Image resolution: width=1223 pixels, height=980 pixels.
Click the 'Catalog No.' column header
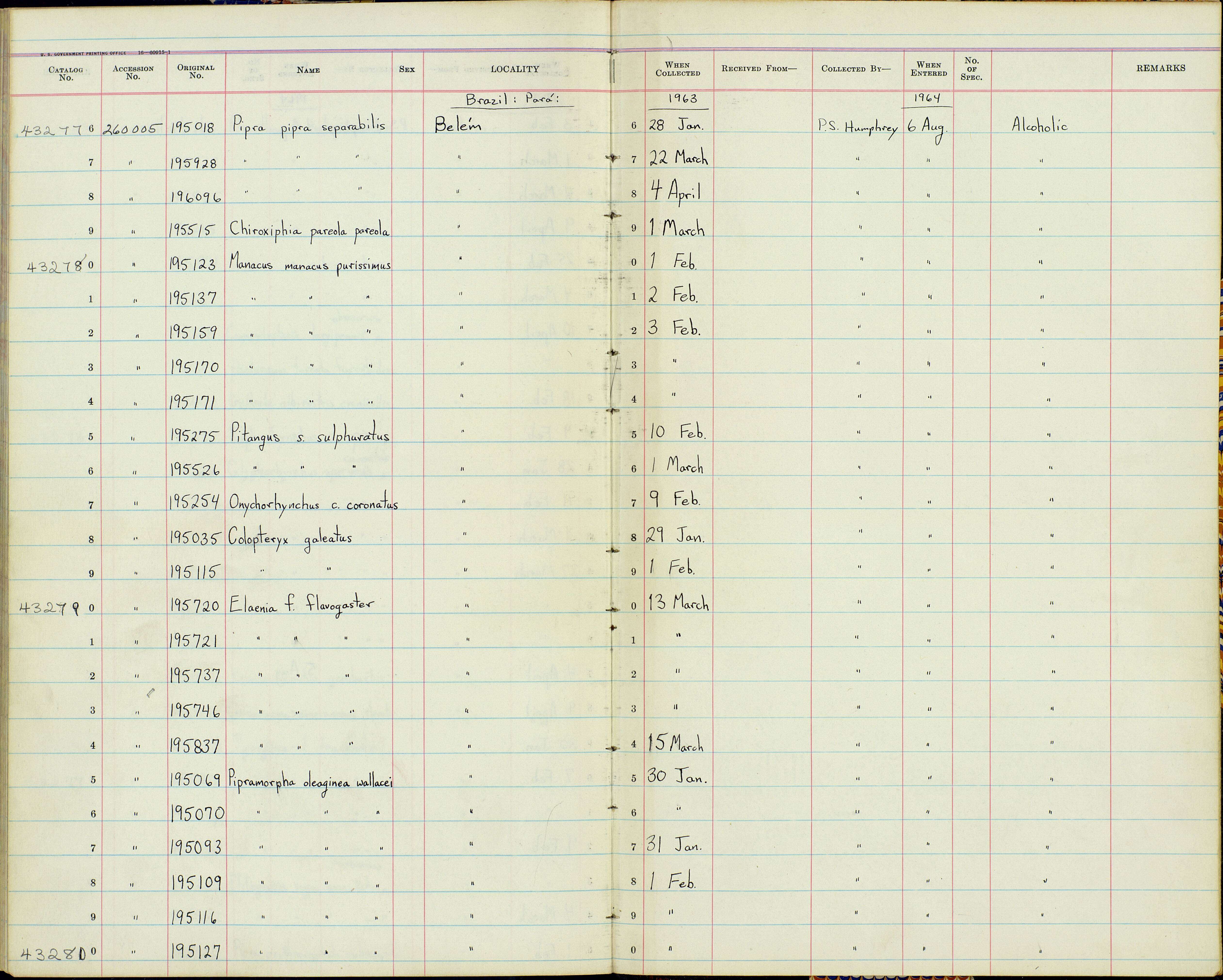click(x=66, y=74)
